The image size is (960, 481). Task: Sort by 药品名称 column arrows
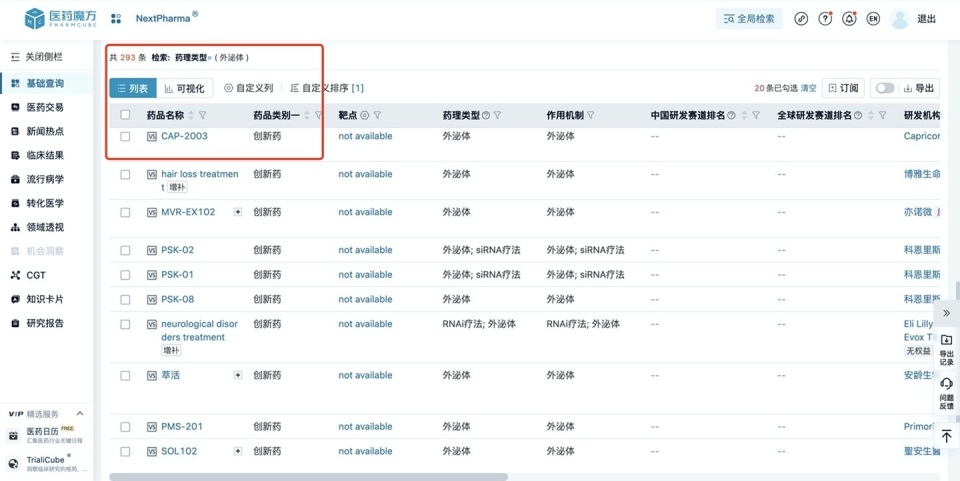click(x=190, y=115)
